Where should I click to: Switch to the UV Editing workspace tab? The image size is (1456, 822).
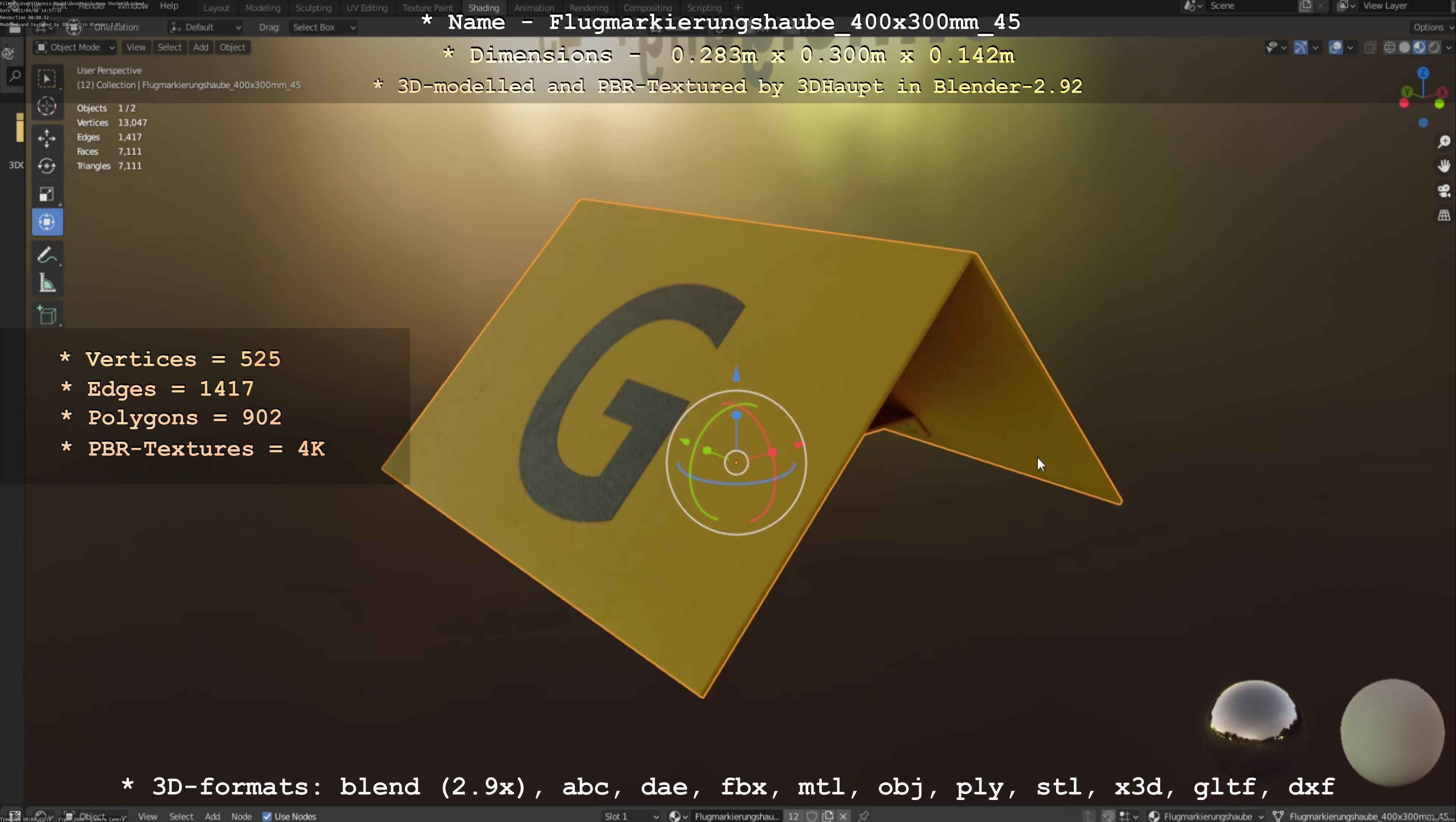367,8
